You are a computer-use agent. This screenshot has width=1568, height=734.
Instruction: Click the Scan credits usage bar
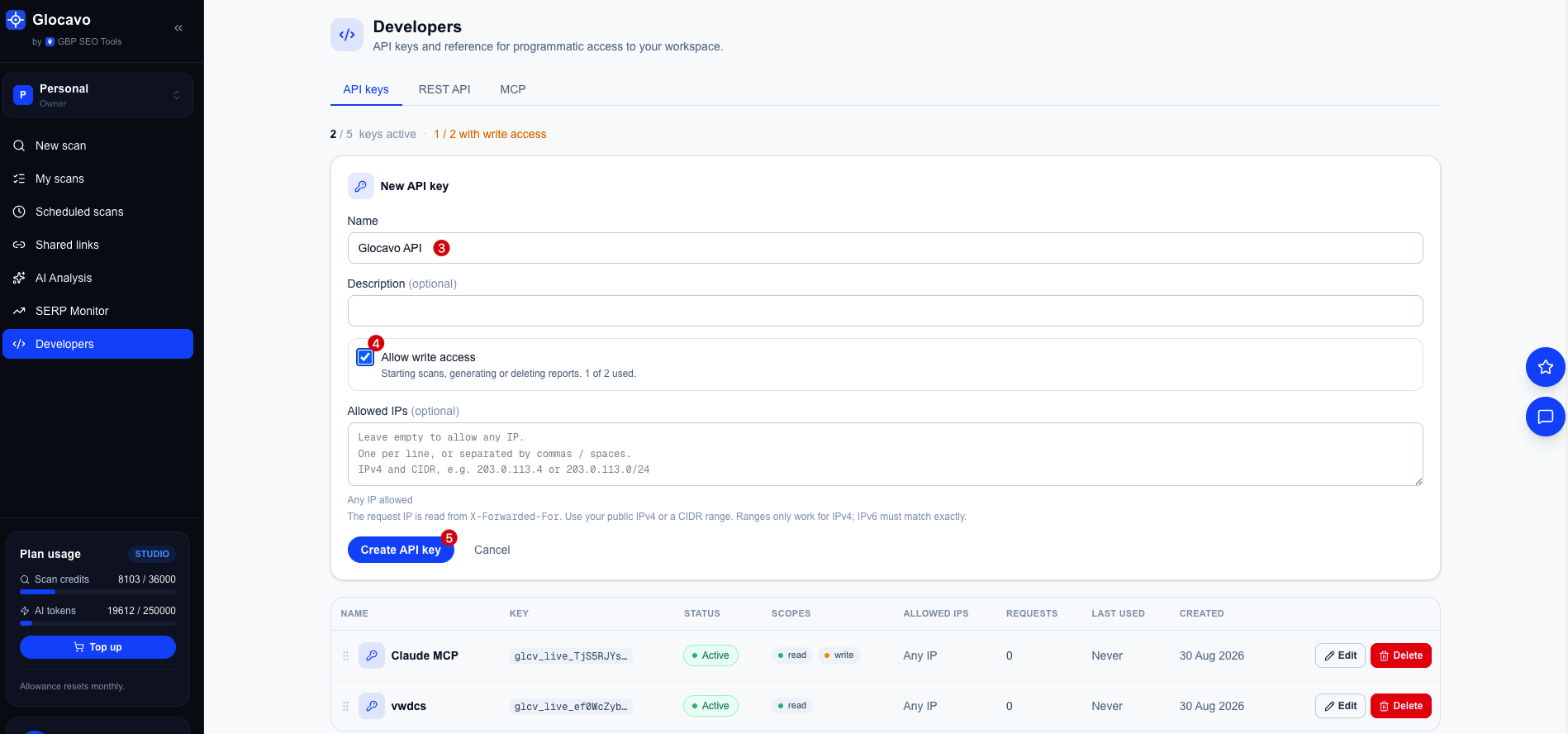97,592
